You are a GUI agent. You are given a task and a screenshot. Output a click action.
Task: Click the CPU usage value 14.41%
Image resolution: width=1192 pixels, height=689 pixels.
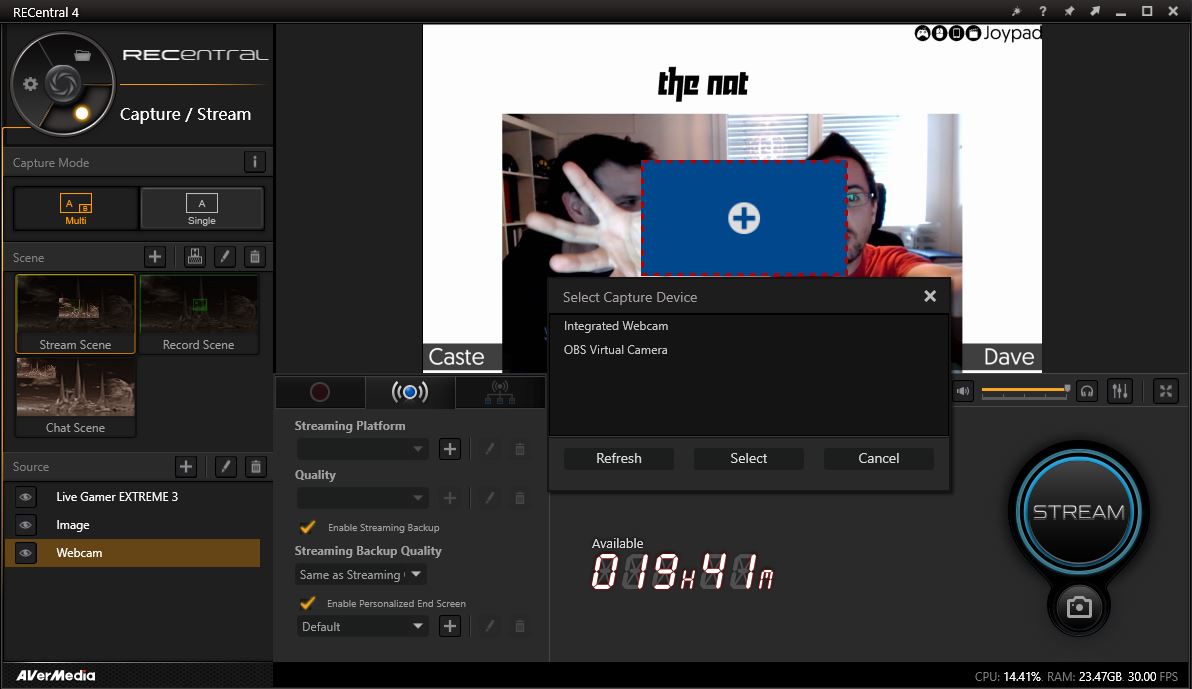coord(1022,676)
